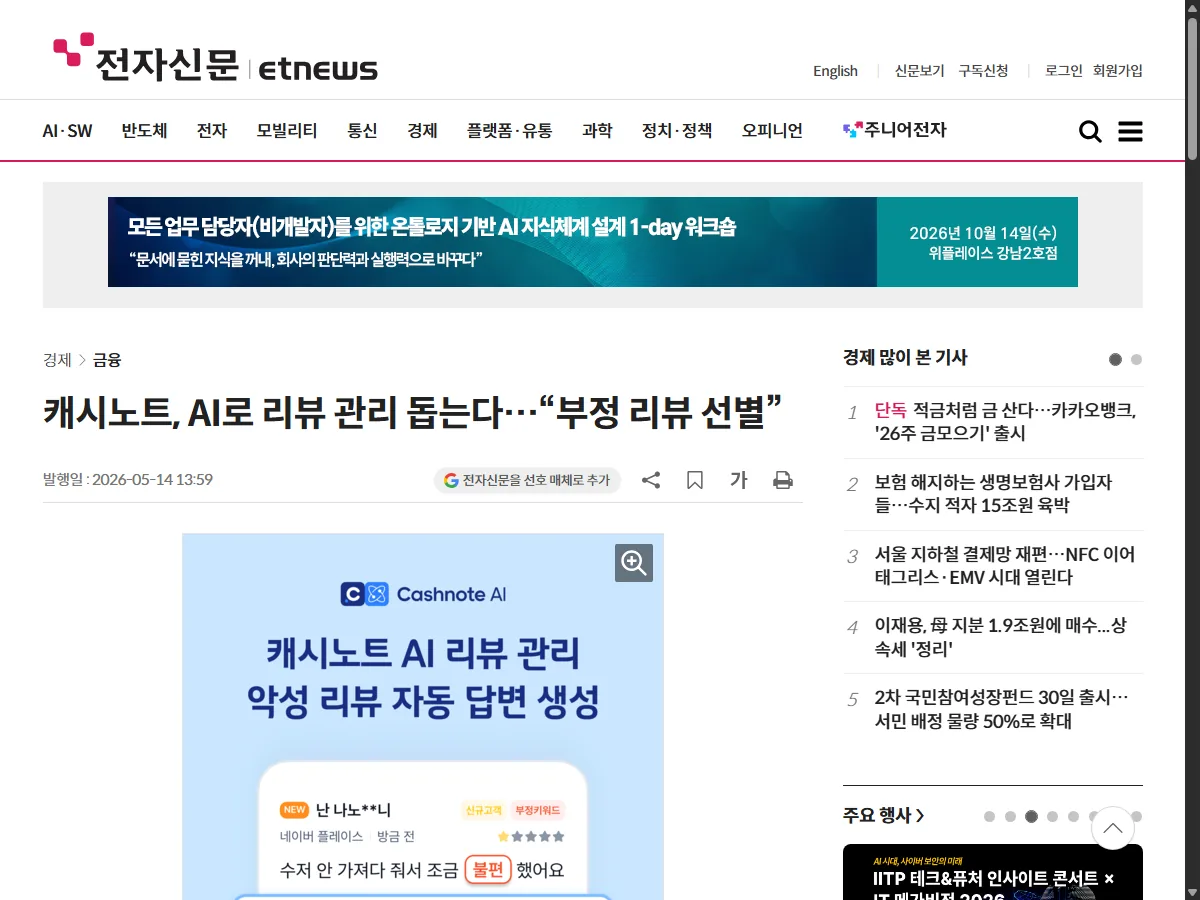Enlarge the article image with the zoom icon
The height and width of the screenshot is (900, 1200).
tap(634, 563)
